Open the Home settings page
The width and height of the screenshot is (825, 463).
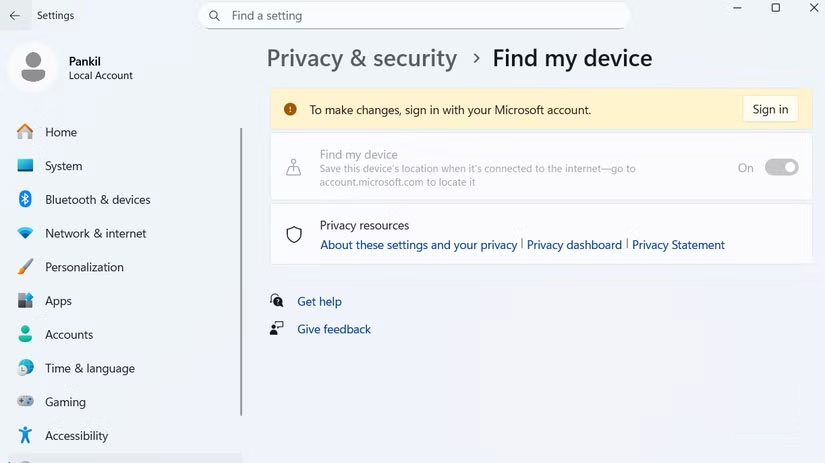point(60,132)
